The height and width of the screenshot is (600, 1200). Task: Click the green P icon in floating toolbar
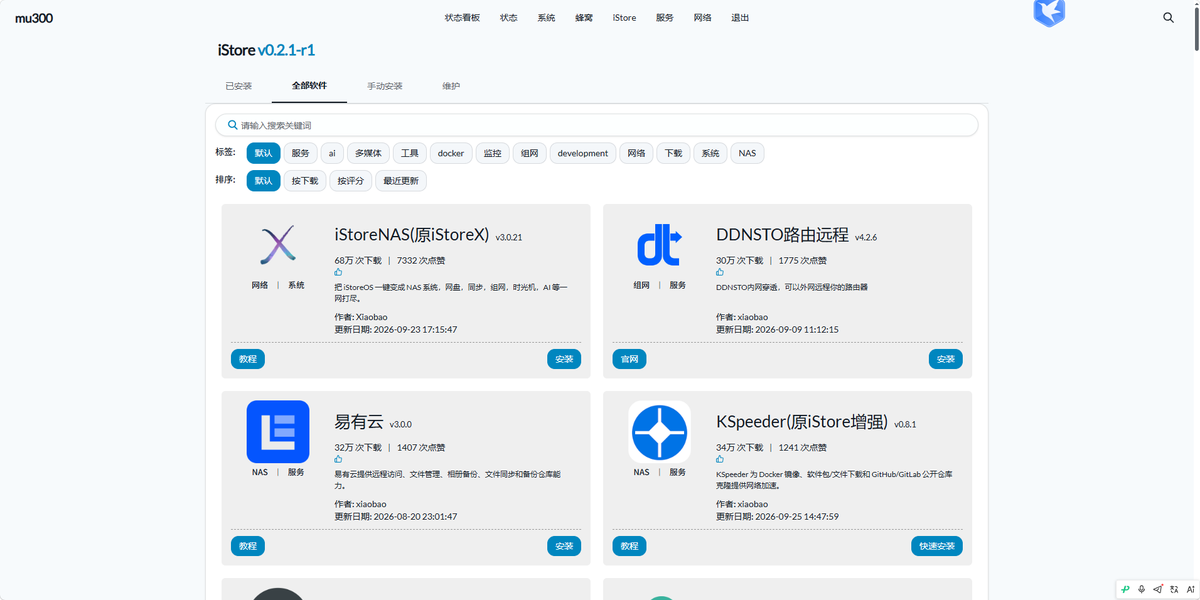coord(1125,589)
